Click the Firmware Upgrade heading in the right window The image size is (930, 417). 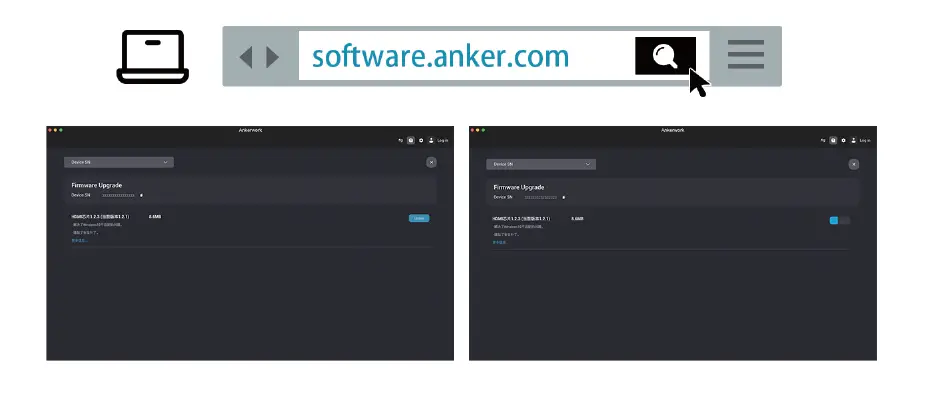[519, 187]
